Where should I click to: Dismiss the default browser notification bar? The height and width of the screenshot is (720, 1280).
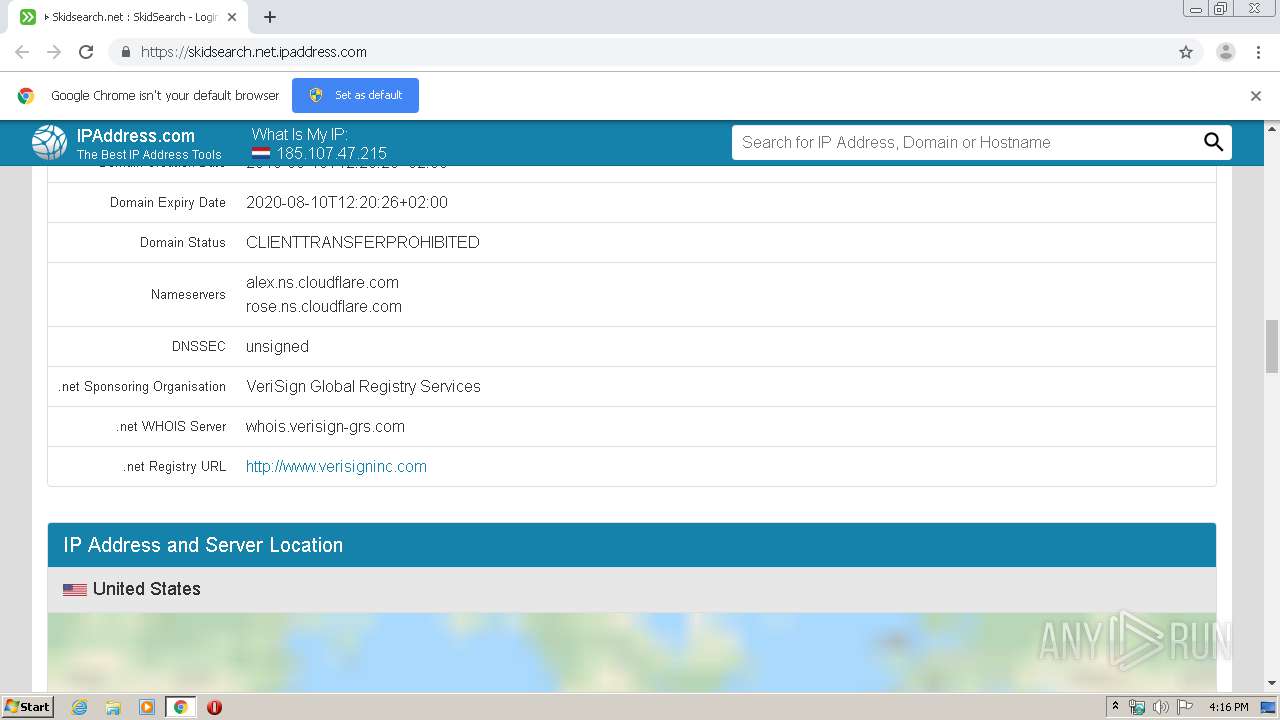[x=1256, y=96]
